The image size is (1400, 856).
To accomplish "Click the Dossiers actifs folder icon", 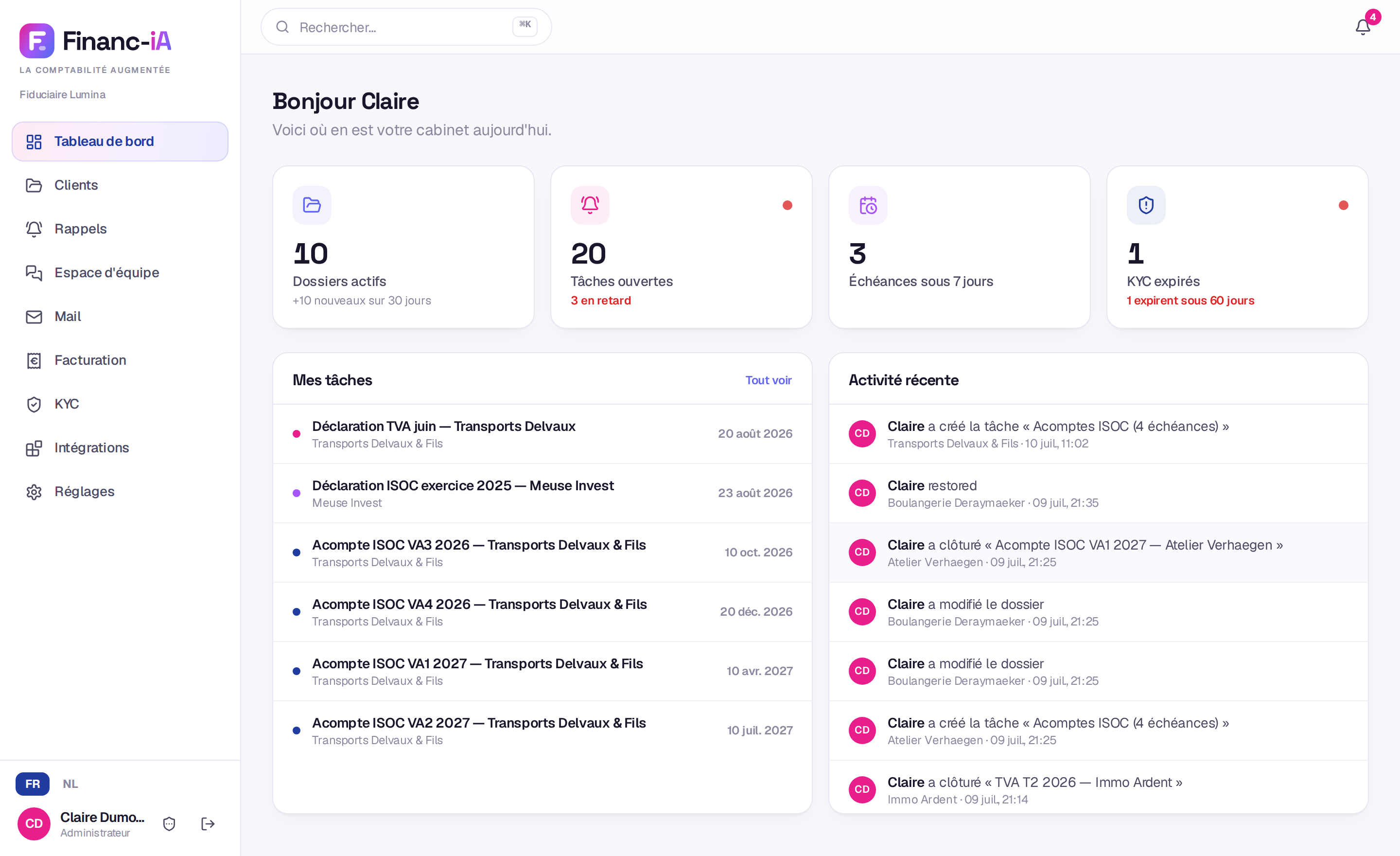I will click(x=312, y=205).
